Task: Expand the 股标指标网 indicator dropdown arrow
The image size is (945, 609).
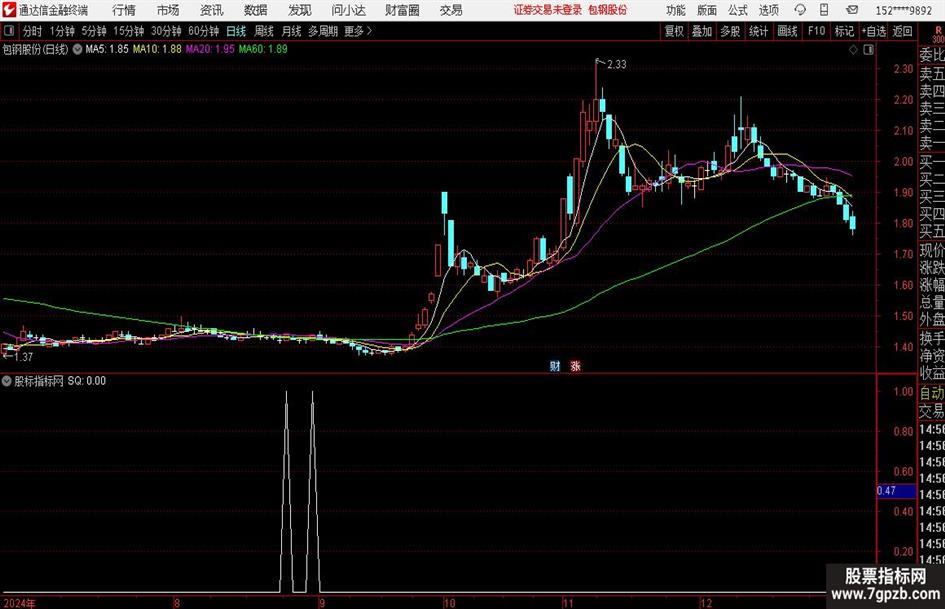Action: [7, 381]
